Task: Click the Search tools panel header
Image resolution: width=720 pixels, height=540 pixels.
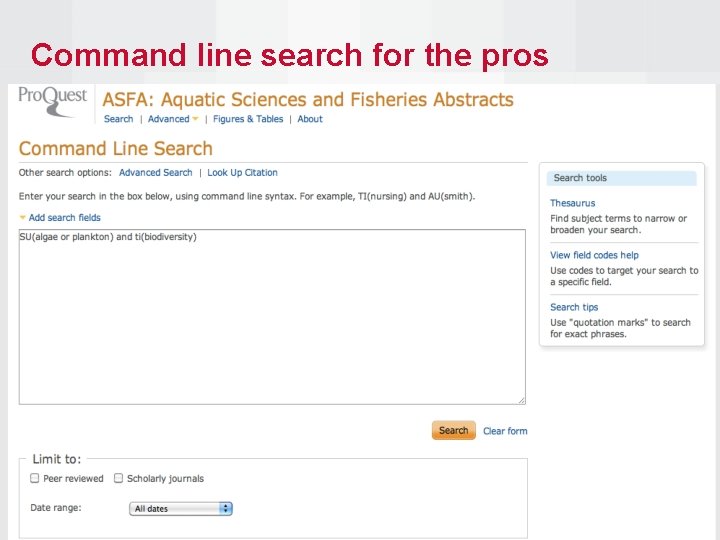Action: tap(622, 178)
